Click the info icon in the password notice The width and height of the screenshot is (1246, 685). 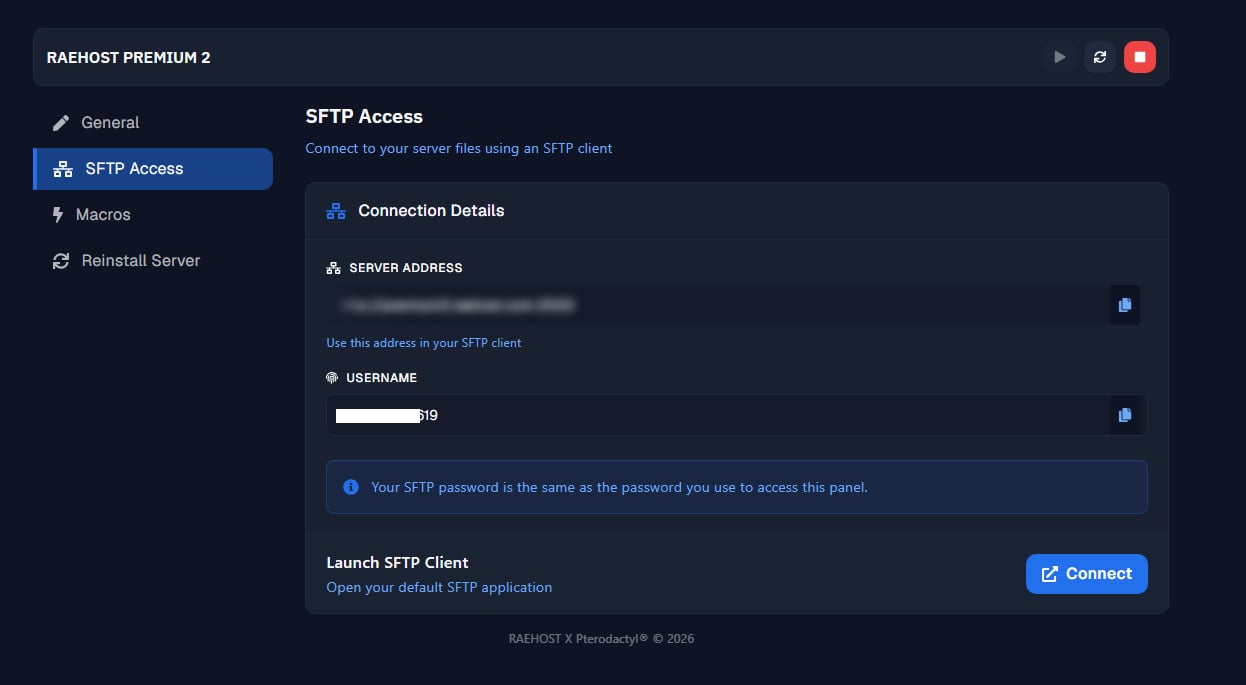tap(351, 487)
